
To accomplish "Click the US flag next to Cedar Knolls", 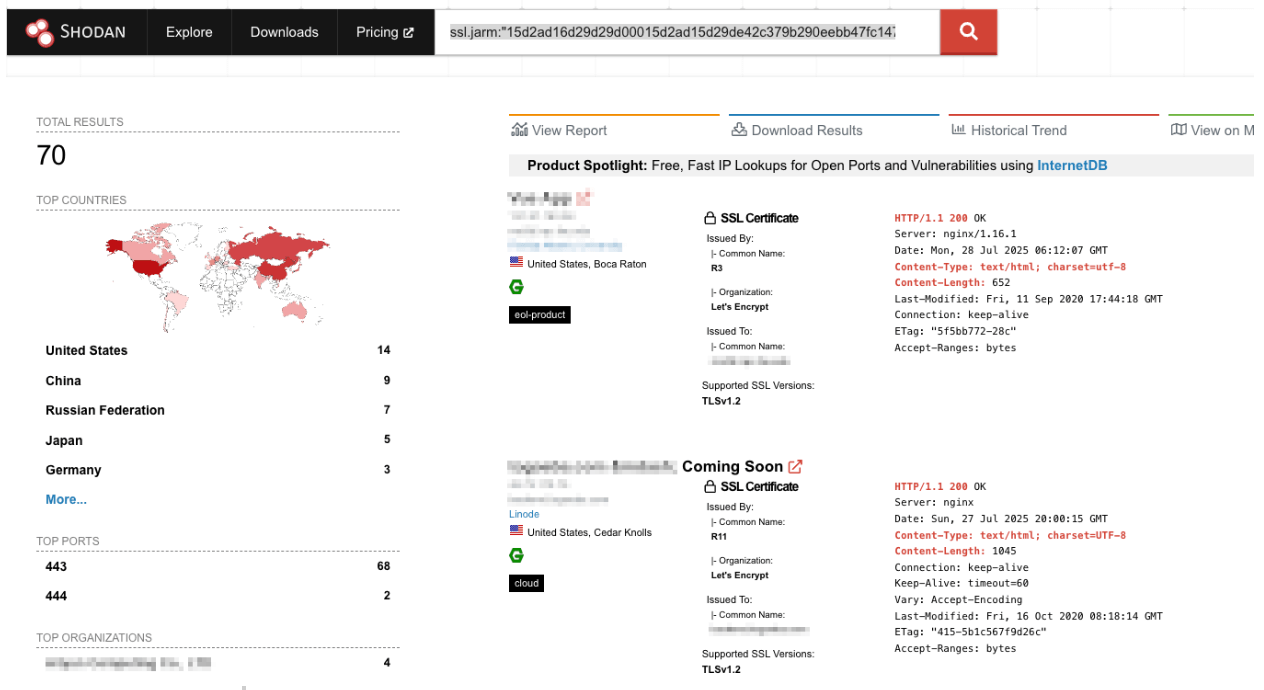I will [x=516, y=531].
